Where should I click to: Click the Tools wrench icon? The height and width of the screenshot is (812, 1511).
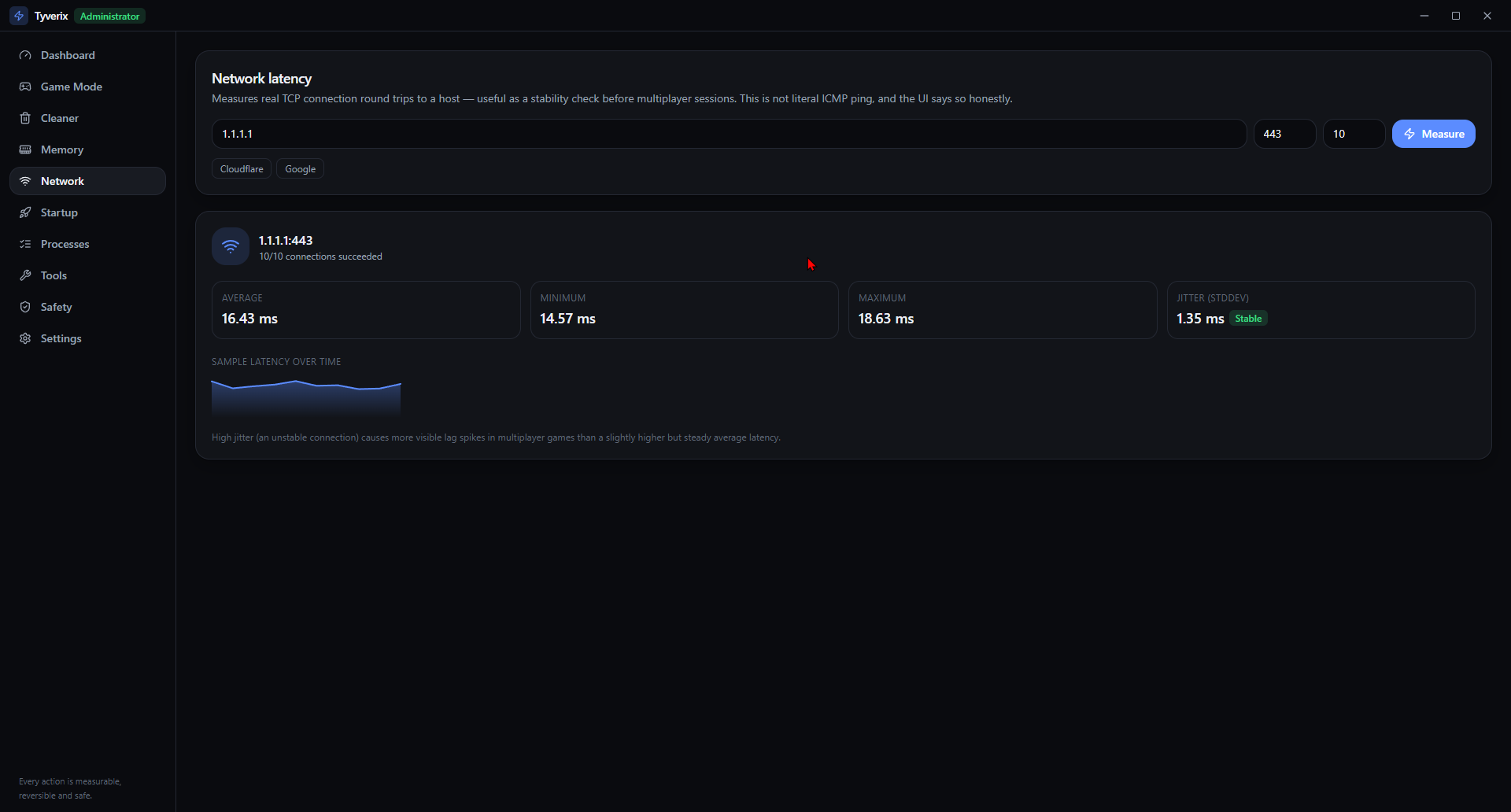point(25,275)
